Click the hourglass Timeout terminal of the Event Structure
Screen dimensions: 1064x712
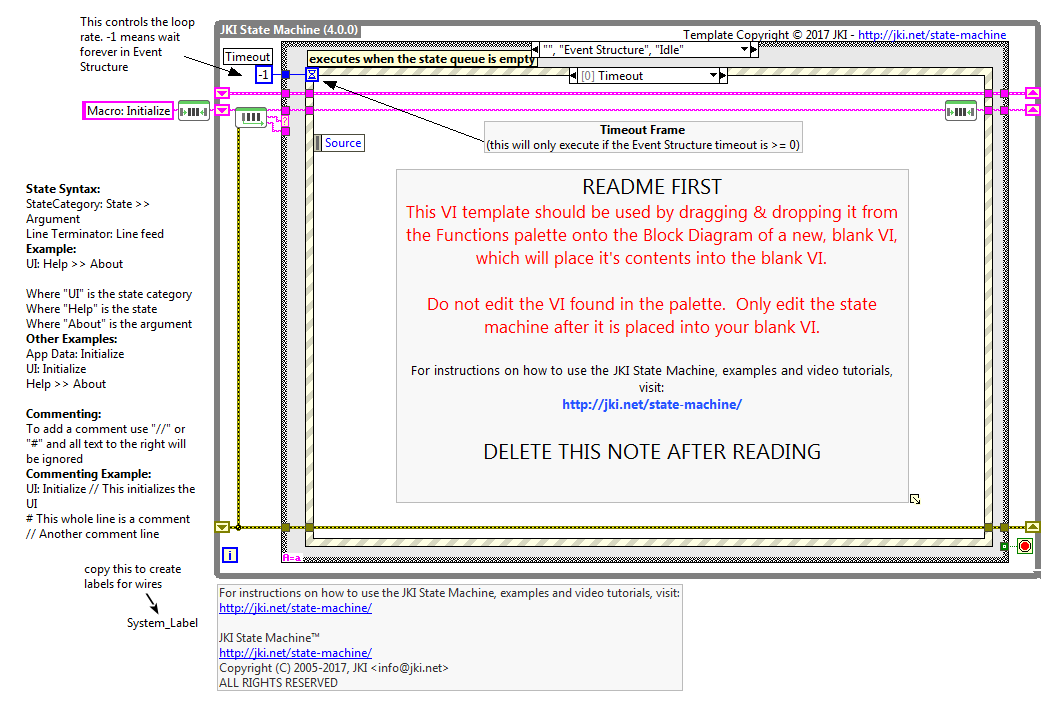pos(312,75)
